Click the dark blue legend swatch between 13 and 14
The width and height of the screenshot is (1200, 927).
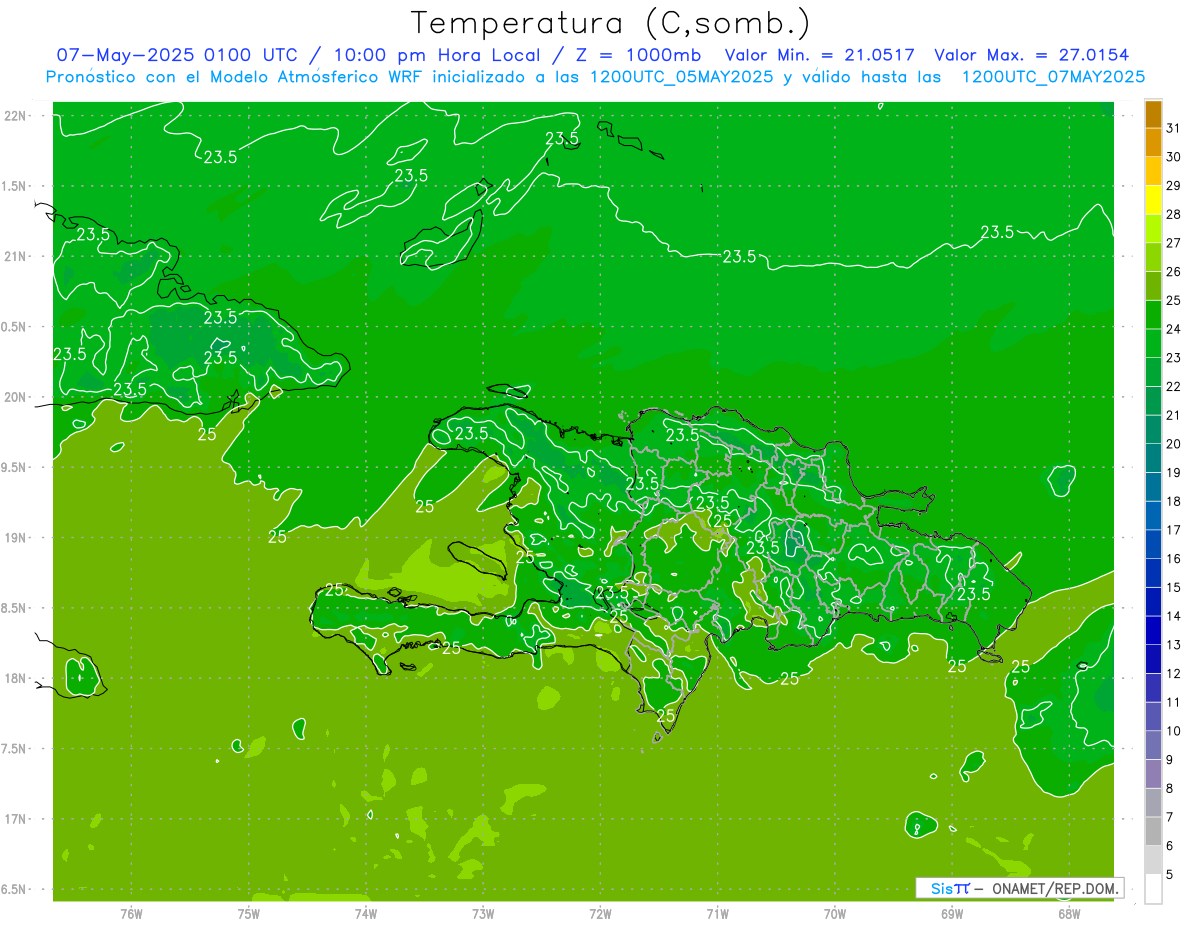click(1153, 630)
